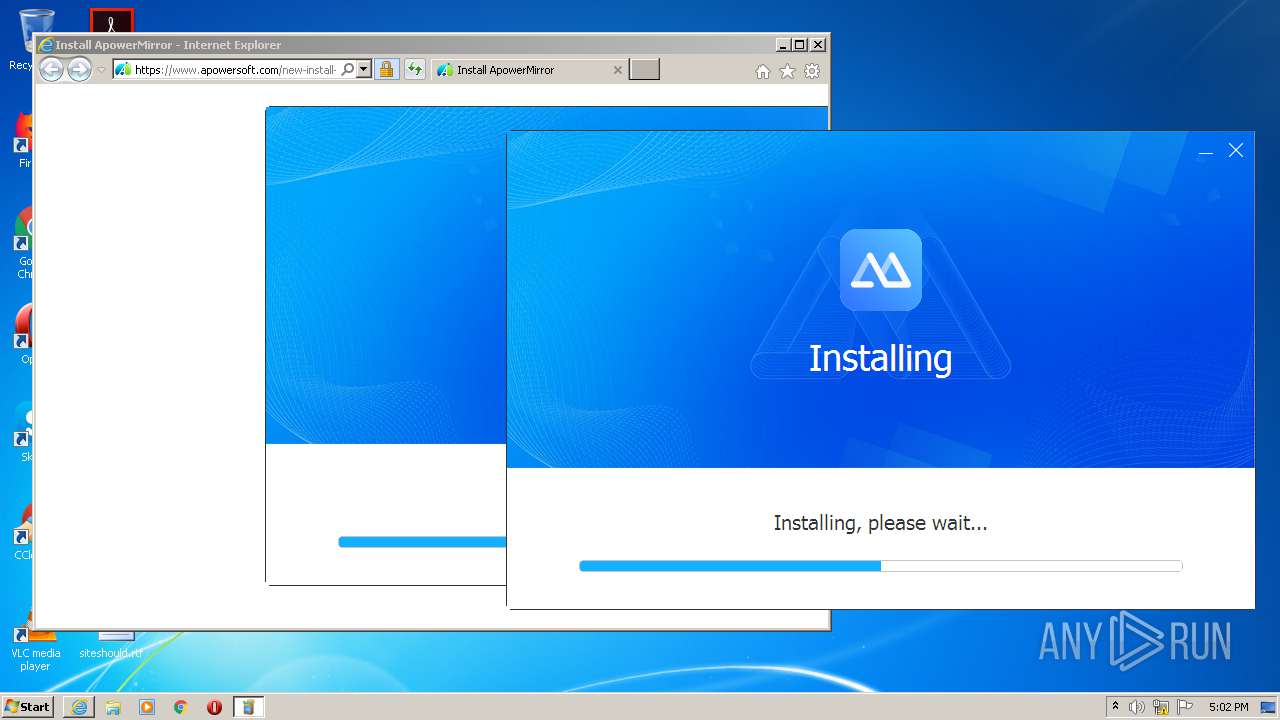Image resolution: width=1280 pixels, height=720 pixels.
Task: Click the 'Installing, please wait...' text
Action: [x=880, y=523]
